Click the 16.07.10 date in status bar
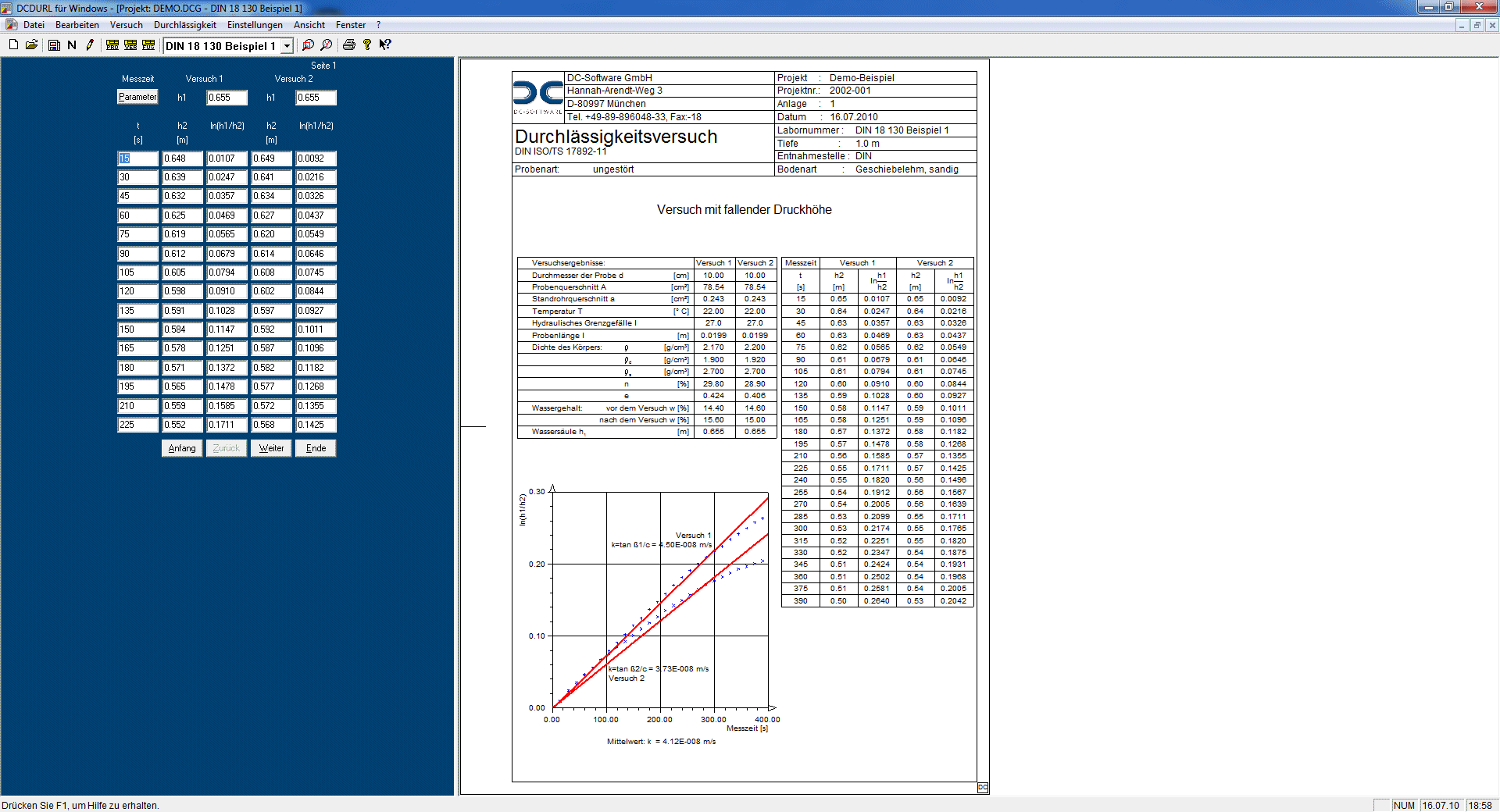The image size is (1500, 812). 1441,806
